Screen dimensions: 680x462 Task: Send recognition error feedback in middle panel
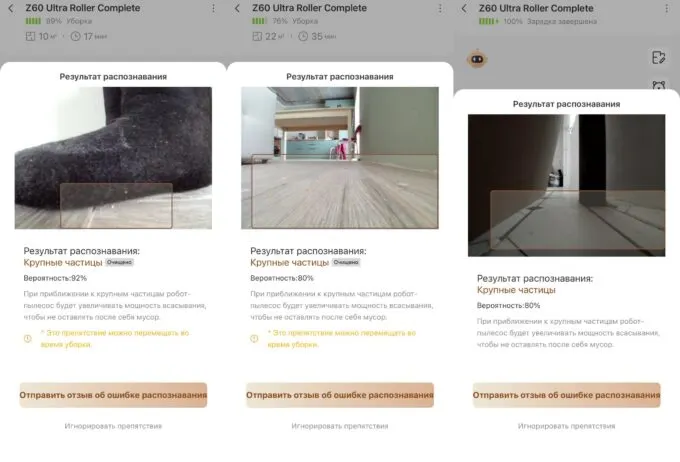[x=340, y=395]
